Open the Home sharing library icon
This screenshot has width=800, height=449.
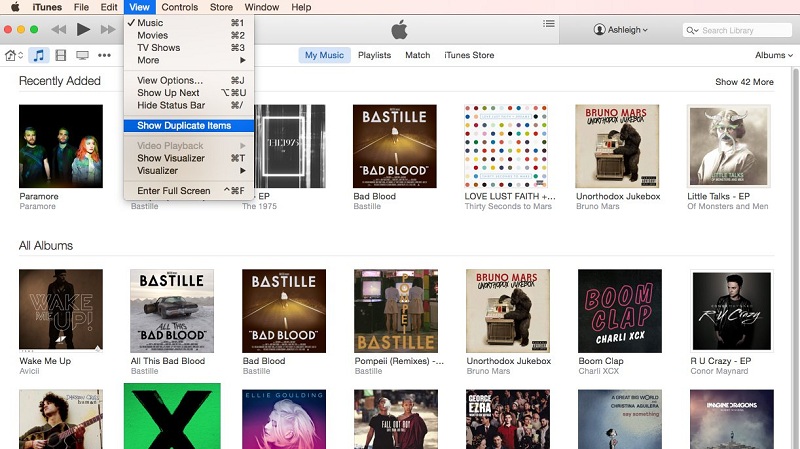click(13, 55)
